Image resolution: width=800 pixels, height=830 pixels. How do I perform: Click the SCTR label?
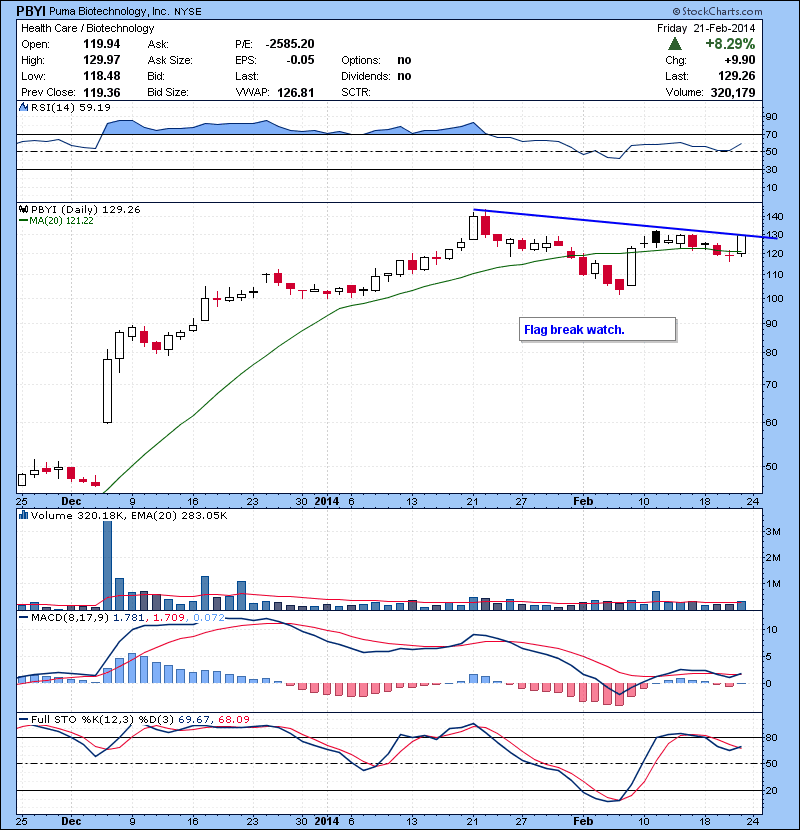pos(356,92)
